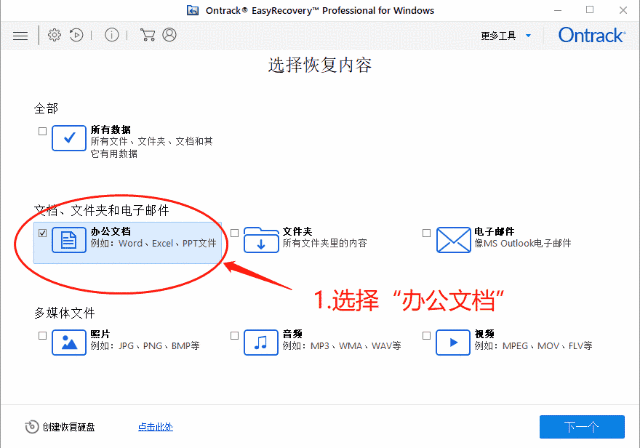Open the information icon

[112, 35]
